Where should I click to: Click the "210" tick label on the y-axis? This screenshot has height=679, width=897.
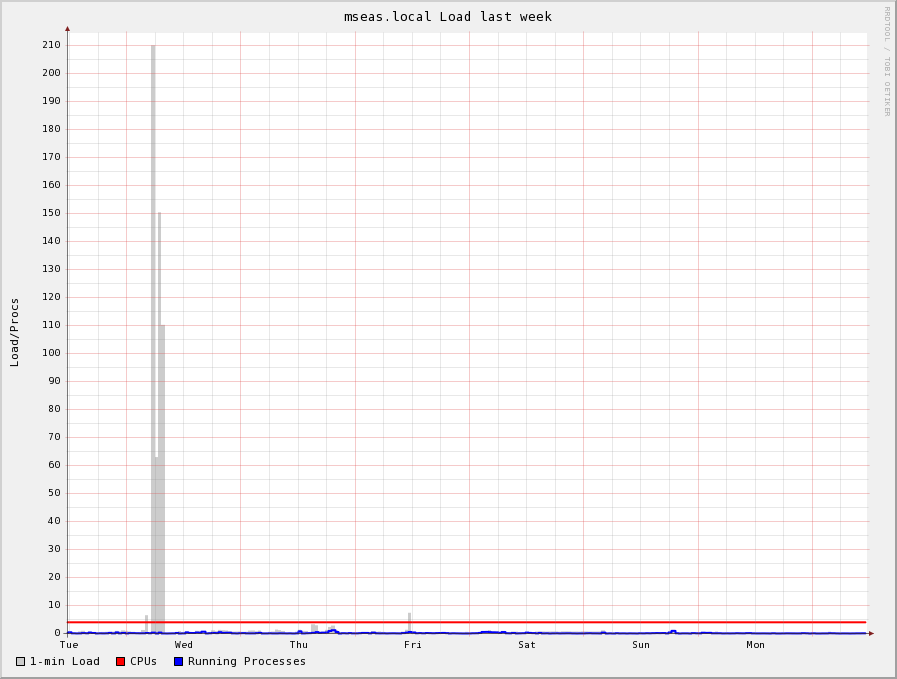[x=51, y=45]
